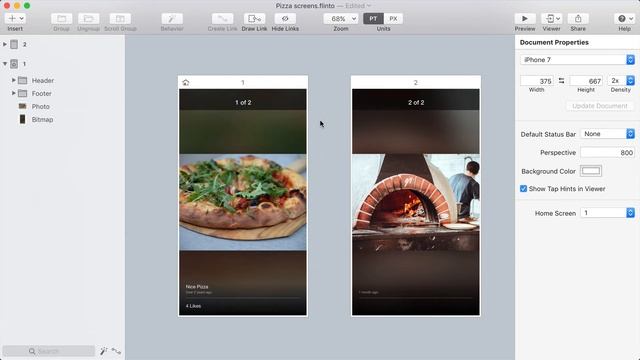Switch units to PT
640x360 pixels.
pyautogui.click(x=373, y=18)
